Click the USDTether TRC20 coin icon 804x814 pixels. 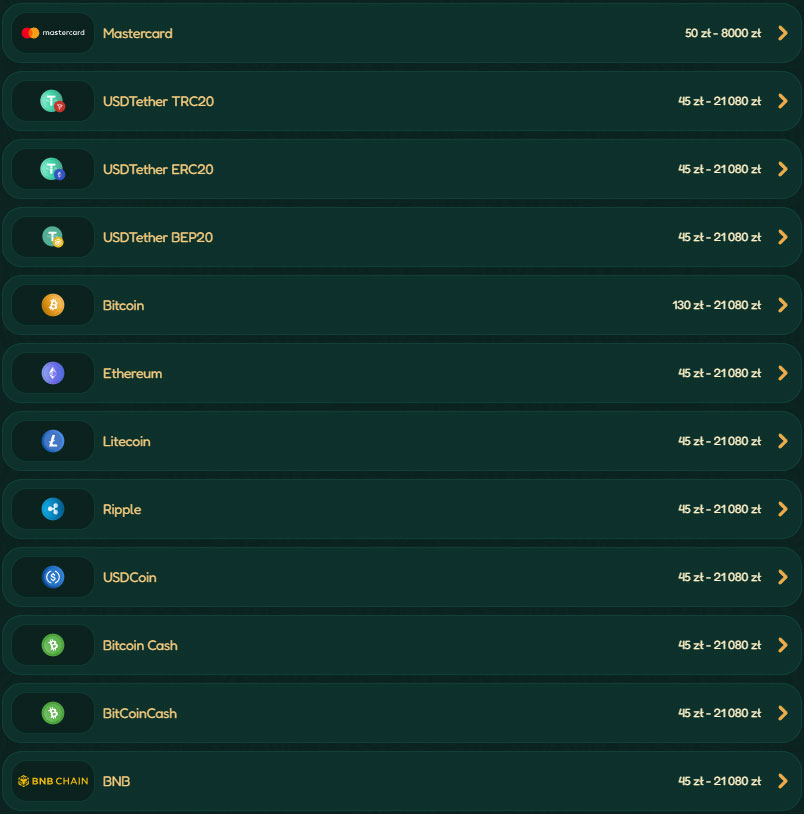tap(53, 101)
